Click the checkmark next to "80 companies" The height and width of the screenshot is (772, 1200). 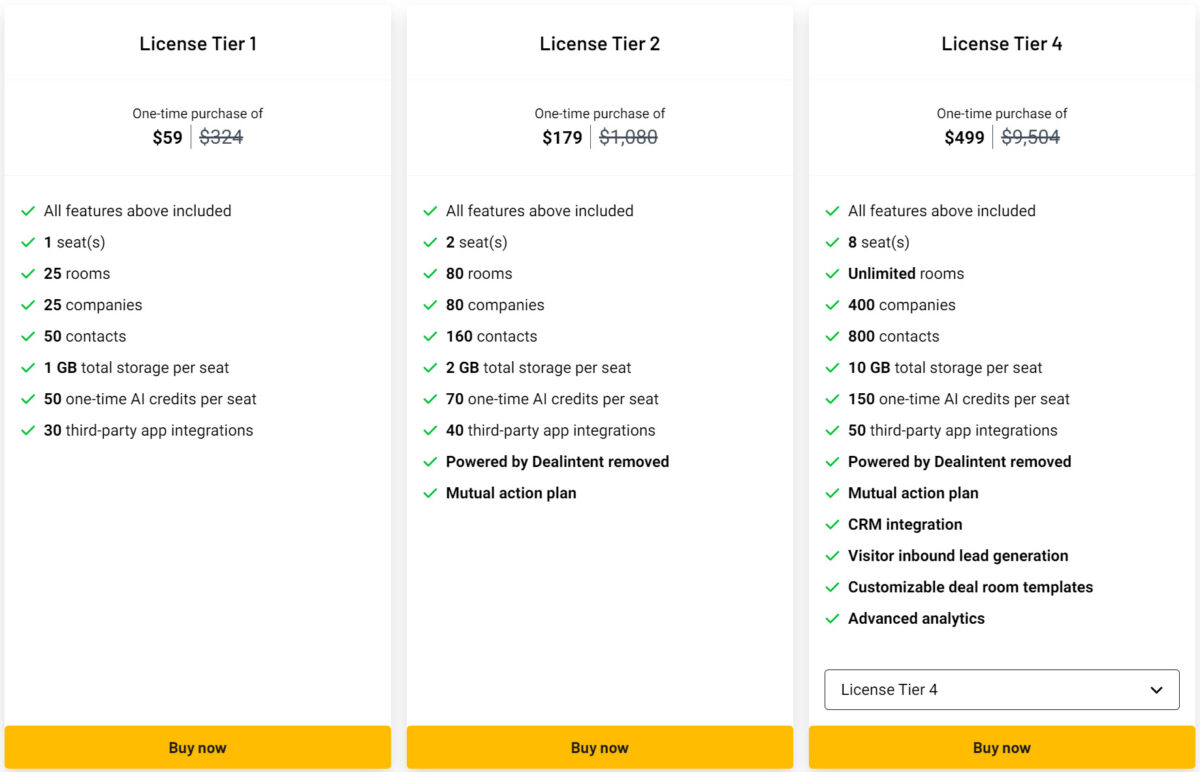tap(430, 305)
